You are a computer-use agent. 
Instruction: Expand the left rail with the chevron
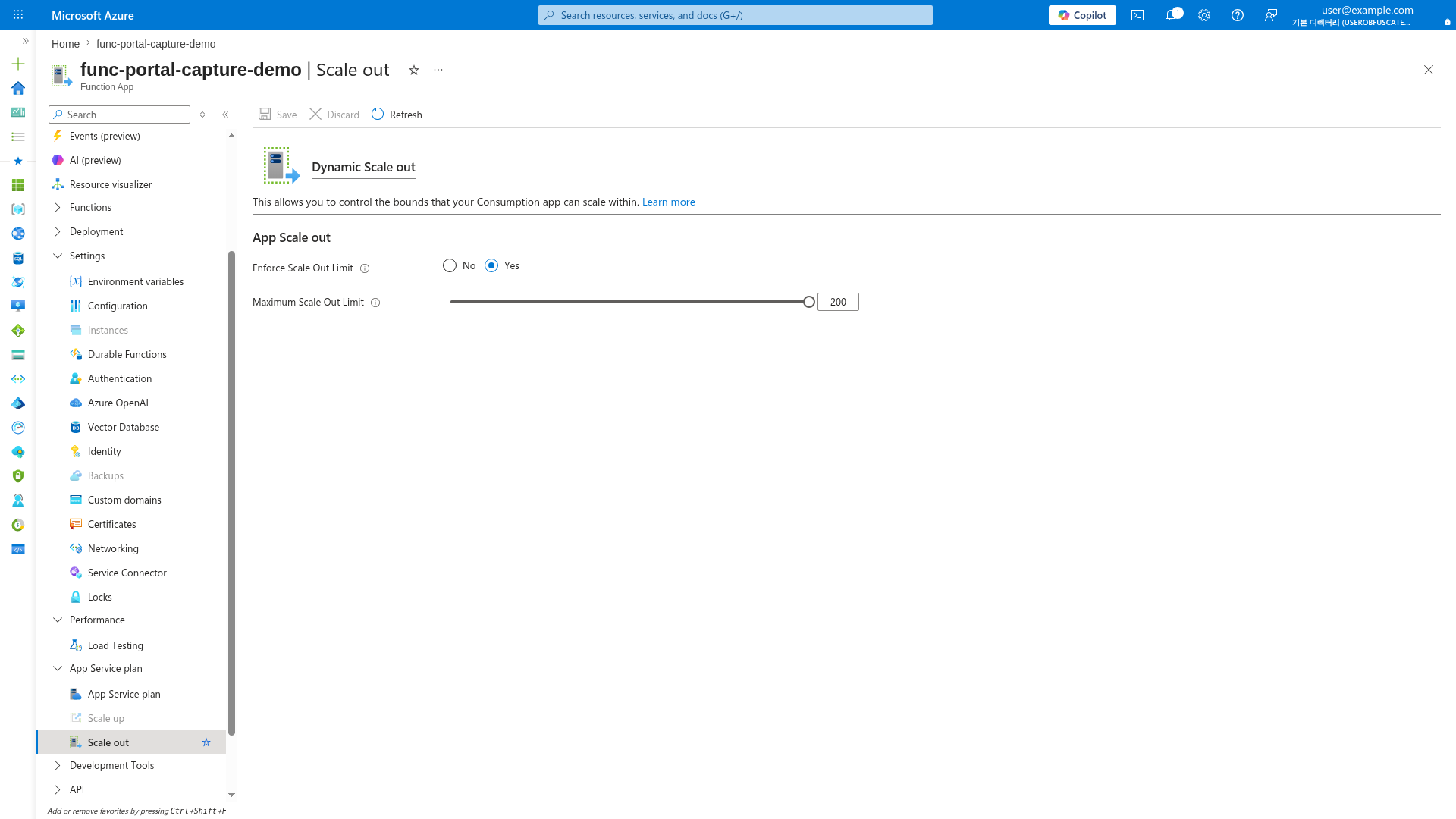pyautogui.click(x=25, y=41)
